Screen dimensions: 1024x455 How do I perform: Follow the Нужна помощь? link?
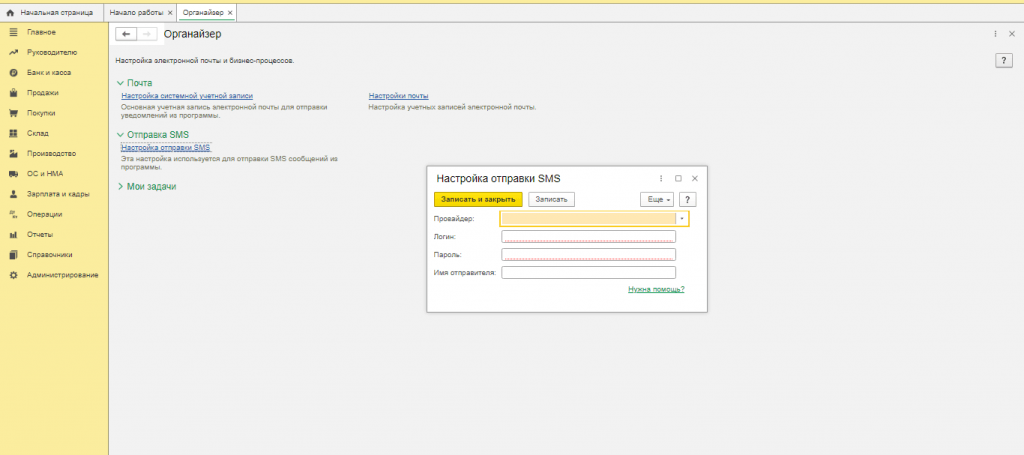(x=656, y=289)
